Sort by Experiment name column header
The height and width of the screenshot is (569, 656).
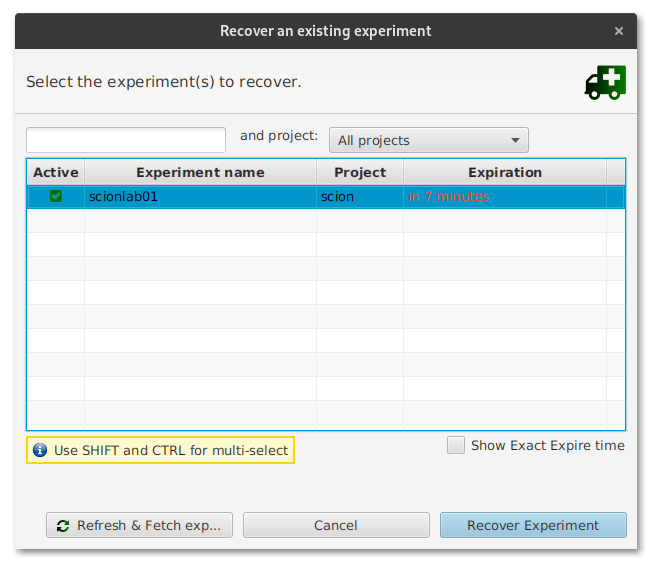pyautogui.click(x=200, y=172)
